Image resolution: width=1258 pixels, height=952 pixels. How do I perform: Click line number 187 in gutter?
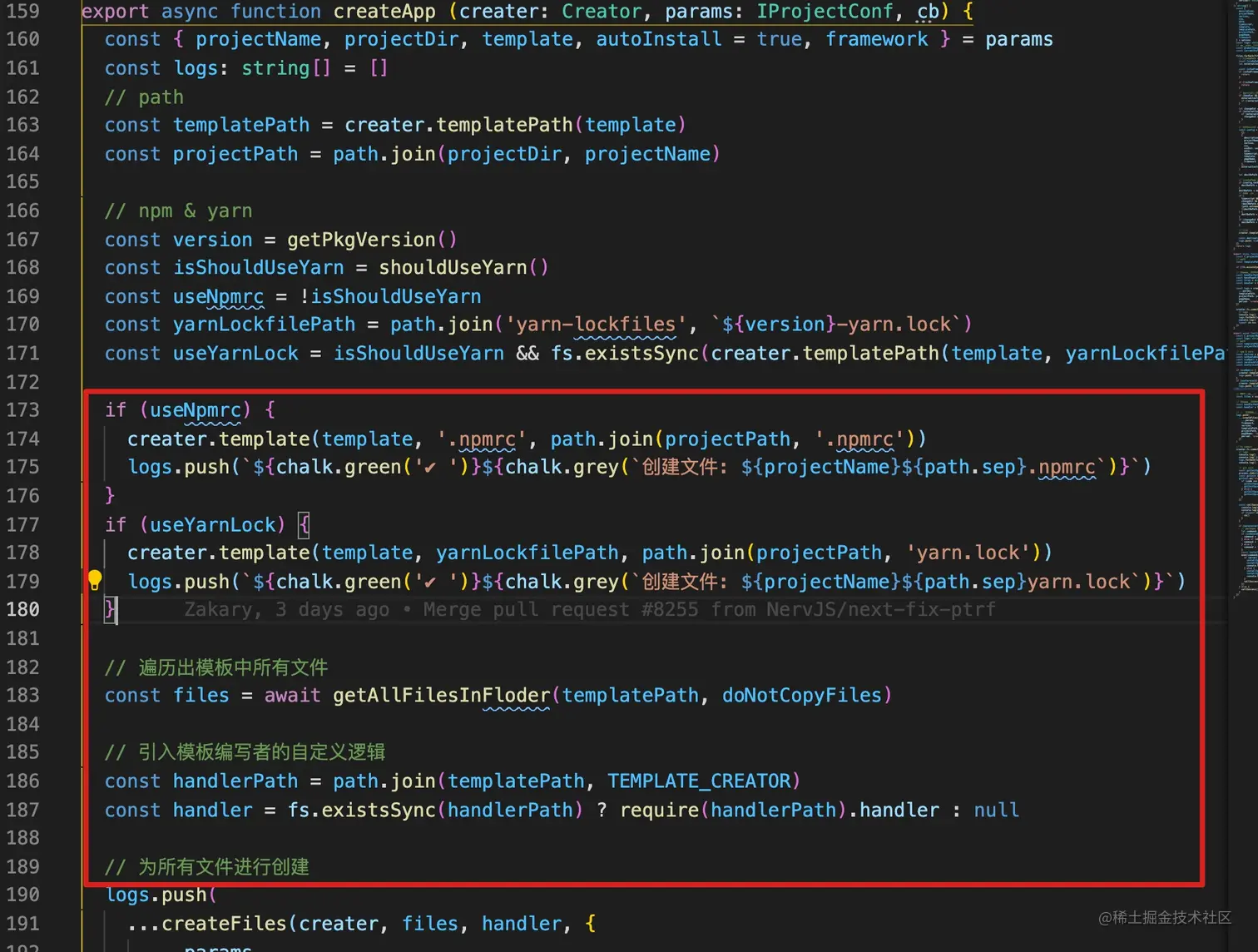pyautogui.click(x=22, y=810)
